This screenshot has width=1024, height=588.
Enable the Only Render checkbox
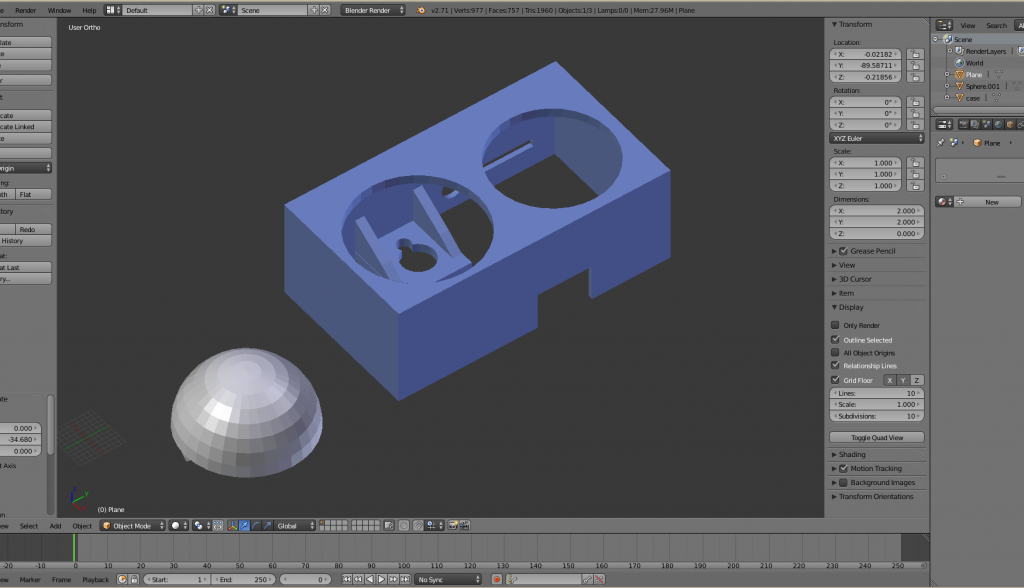click(835, 325)
